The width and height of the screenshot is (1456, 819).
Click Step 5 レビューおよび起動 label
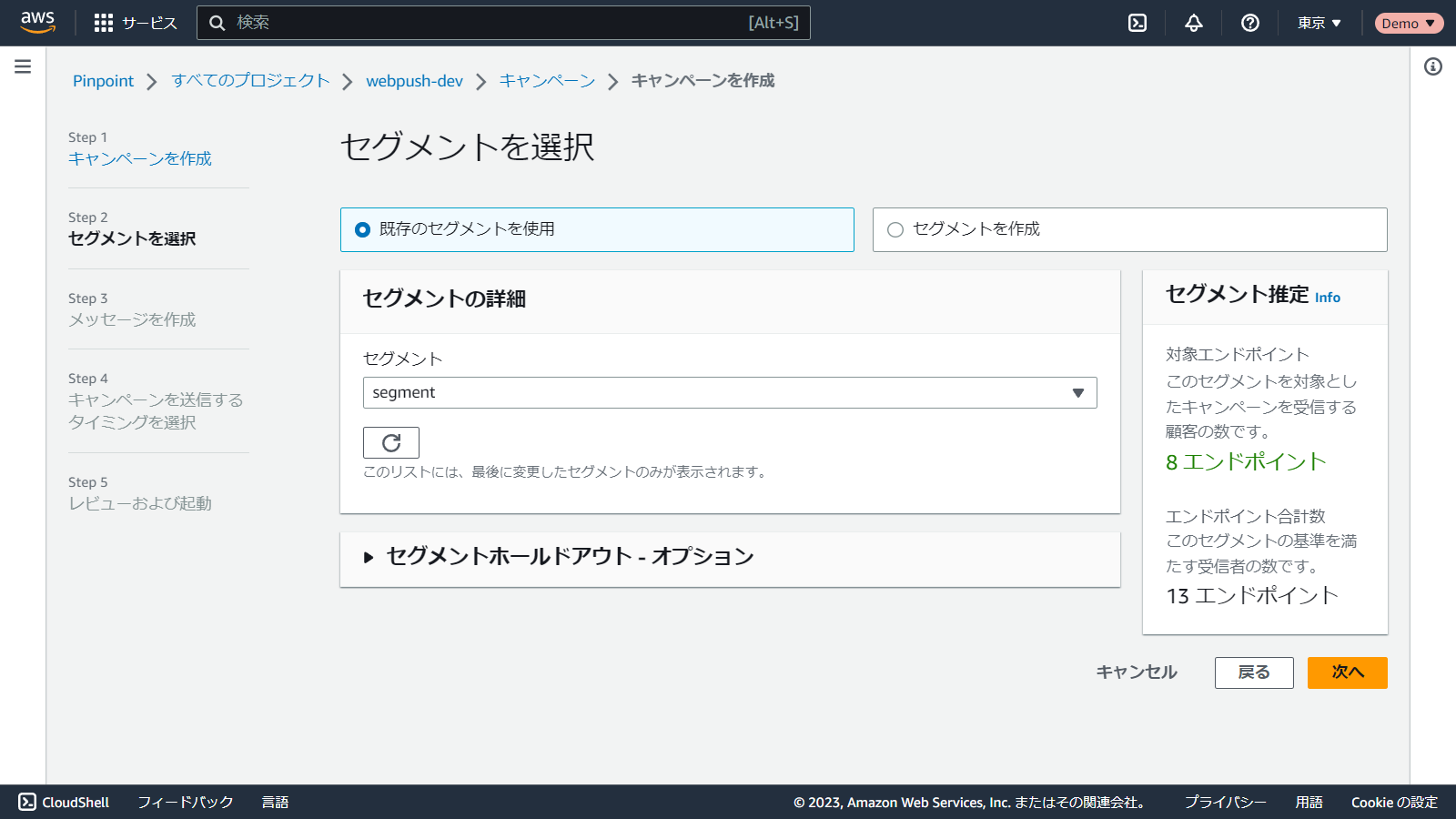coord(140,503)
